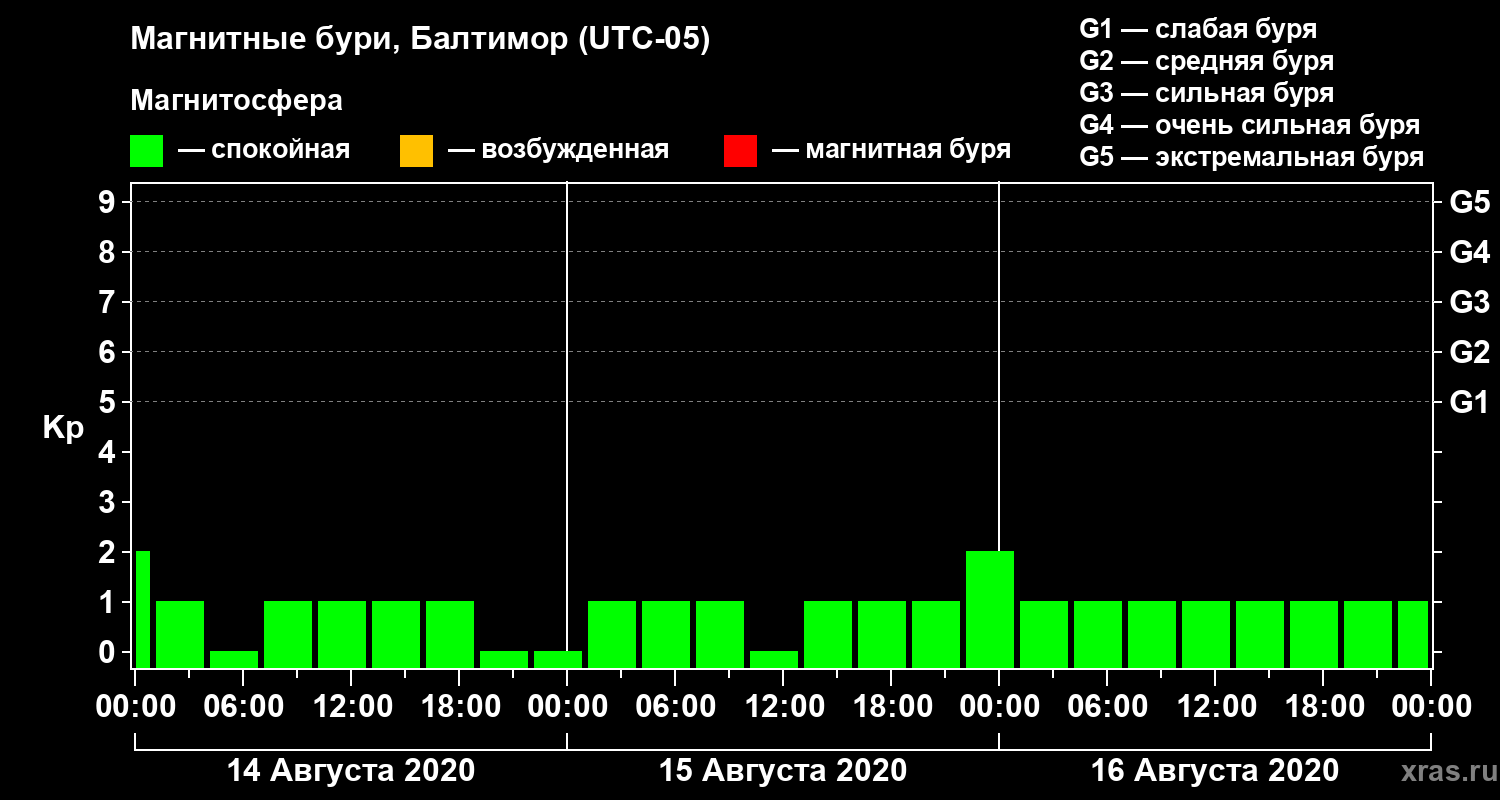Viewport: 1500px width, 800px height.
Task: Click the '— магнитная буря' legend label
Action: click(x=892, y=150)
